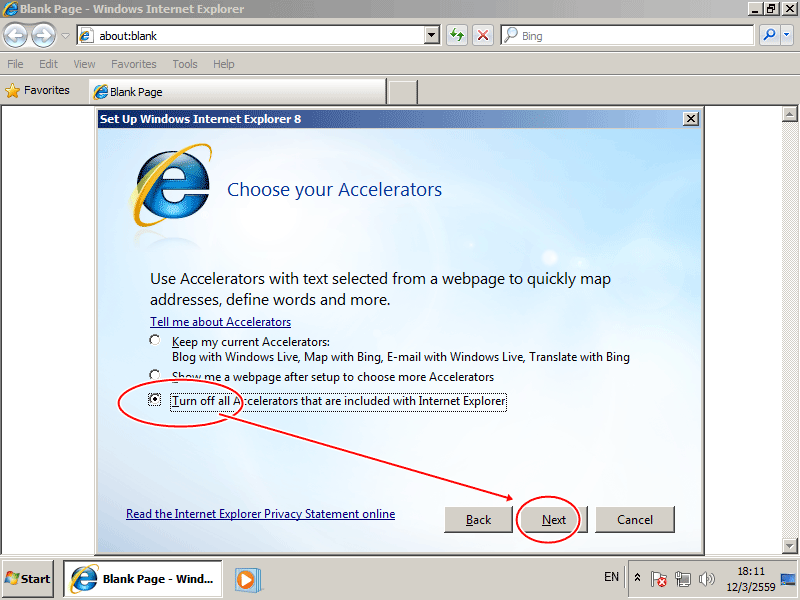
Task: Click the New Tab button
Action: 403,92
